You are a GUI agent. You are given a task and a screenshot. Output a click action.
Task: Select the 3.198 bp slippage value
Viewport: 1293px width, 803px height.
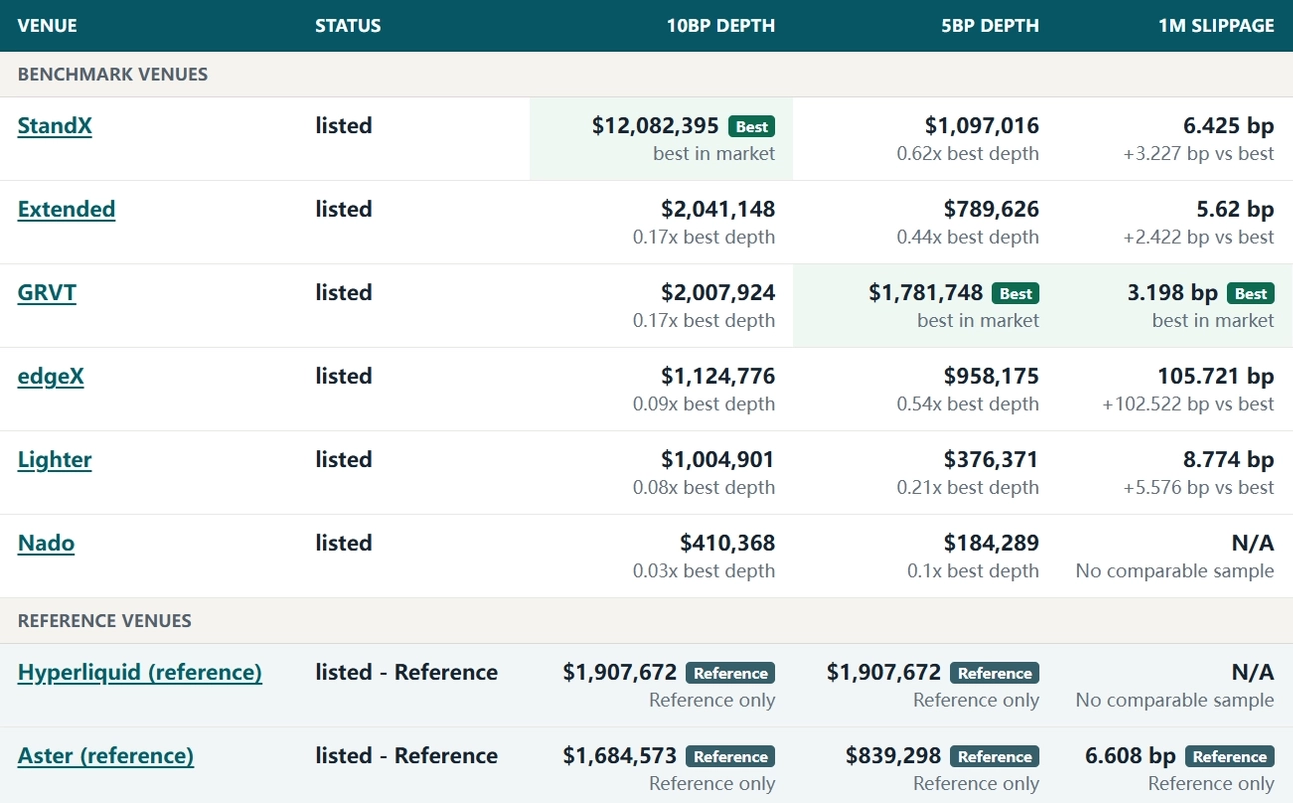(1173, 293)
